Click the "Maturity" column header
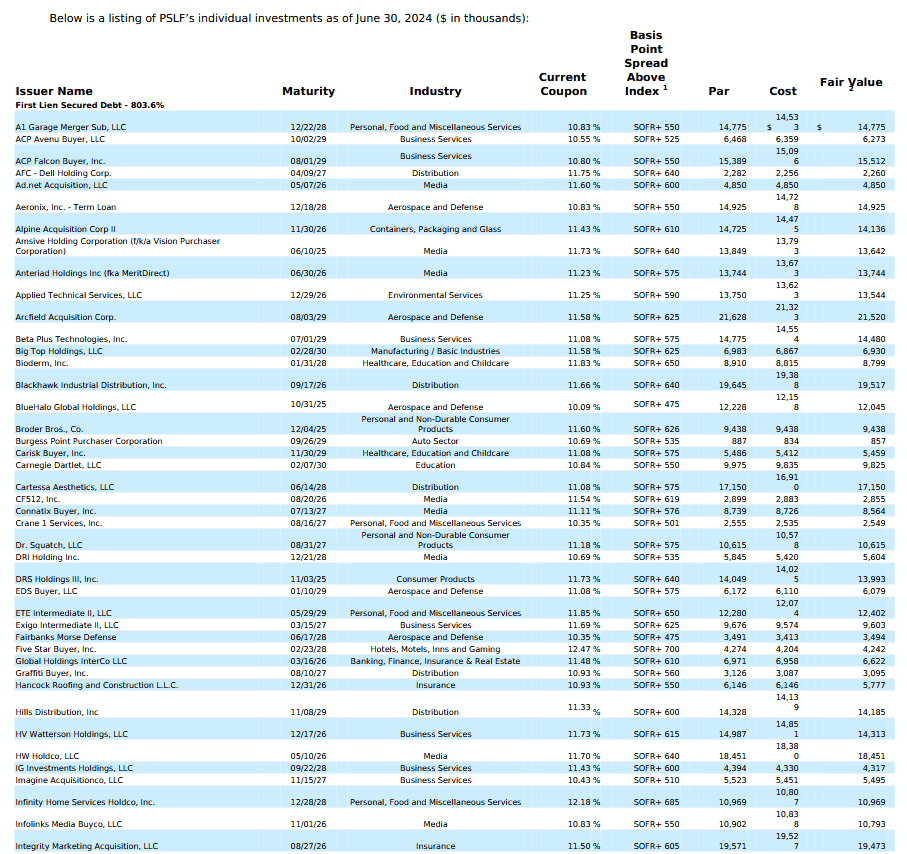 point(308,91)
